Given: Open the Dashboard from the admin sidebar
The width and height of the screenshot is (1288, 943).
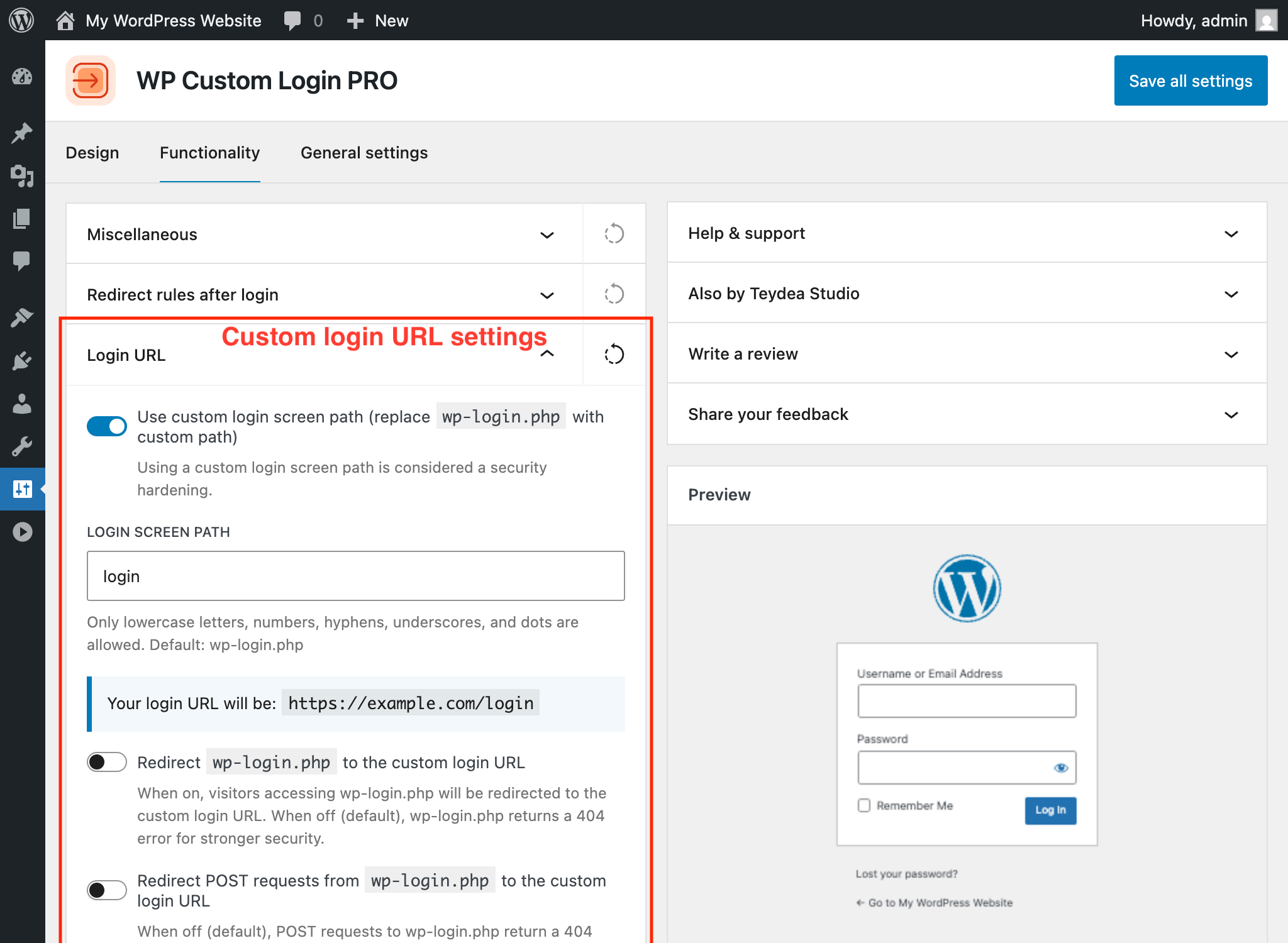Looking at the screenshot, I should tap(22, 77).
